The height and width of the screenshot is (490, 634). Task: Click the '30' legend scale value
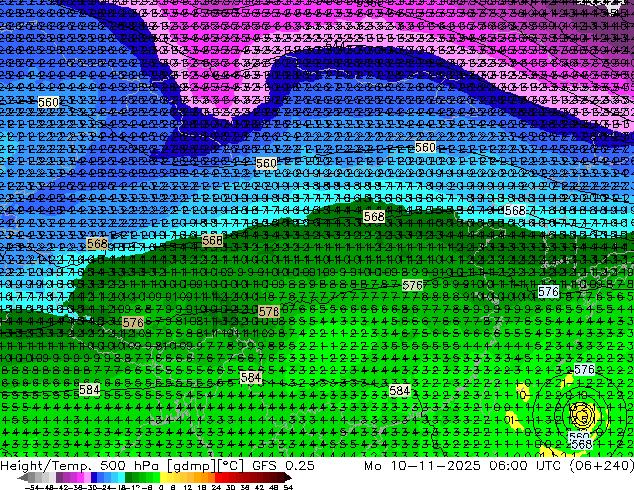coord(230,487)
